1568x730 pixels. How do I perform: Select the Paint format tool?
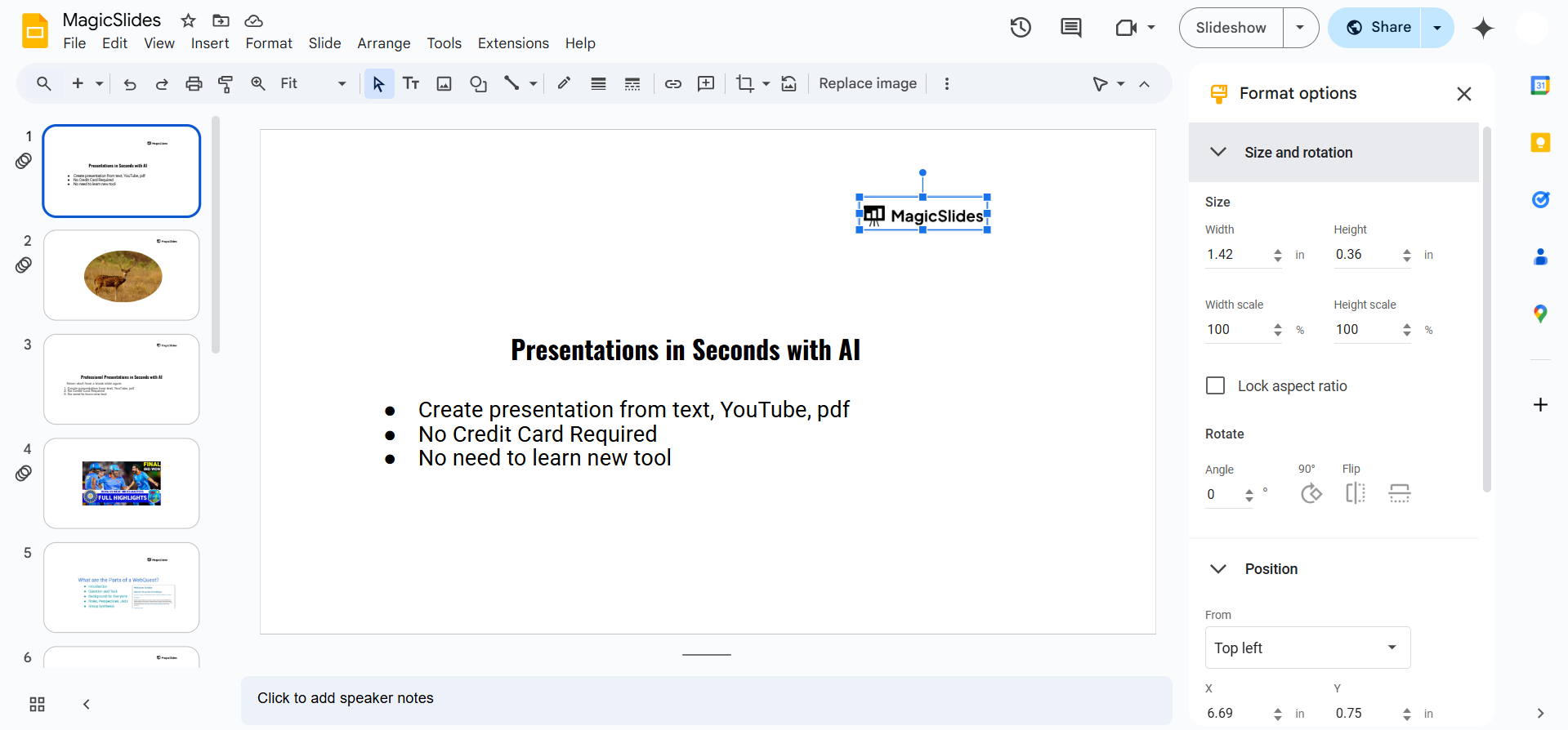pyautogui.click(x=226, y=83)
